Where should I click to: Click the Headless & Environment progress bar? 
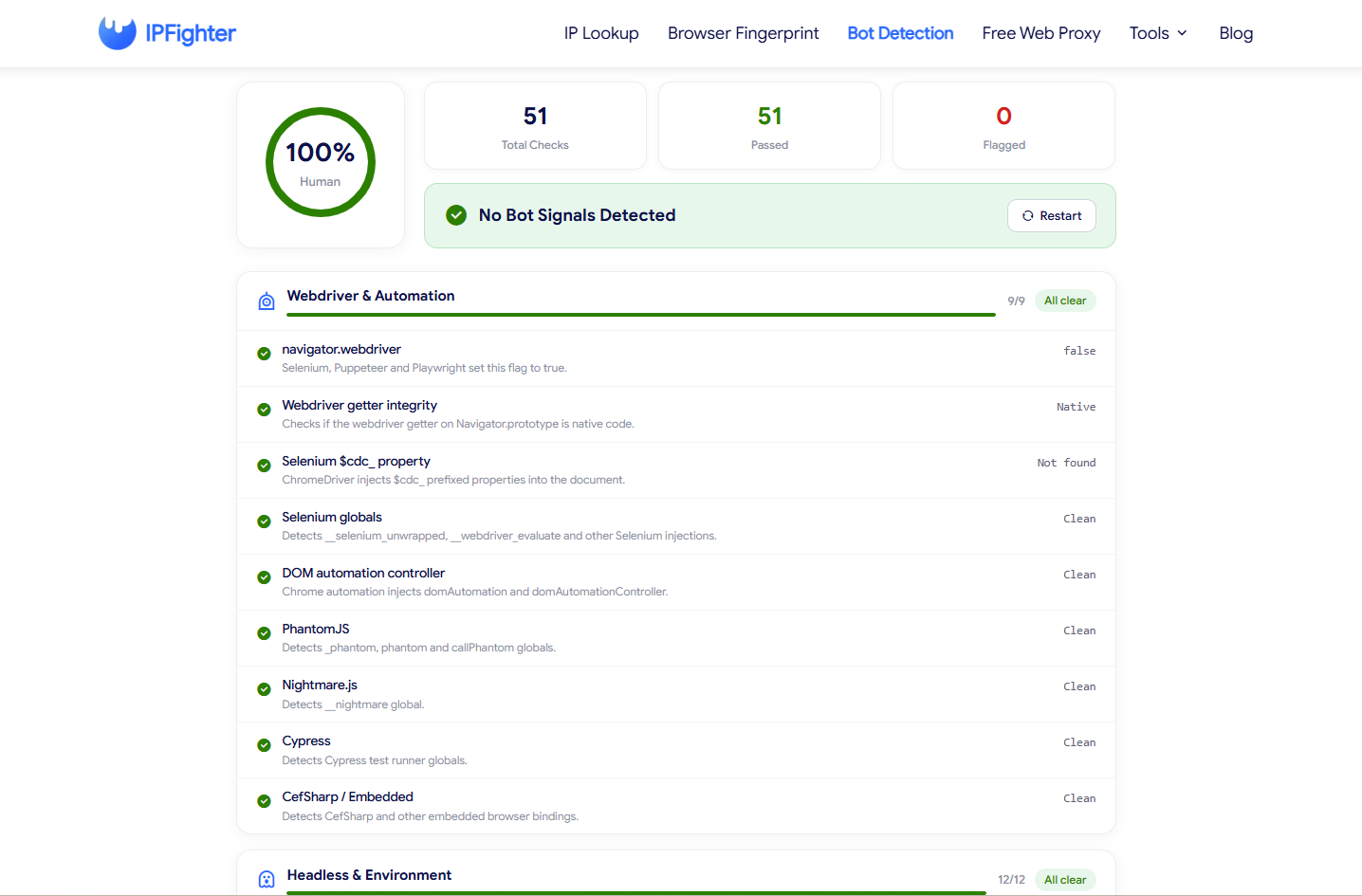(x=636, y=893)
